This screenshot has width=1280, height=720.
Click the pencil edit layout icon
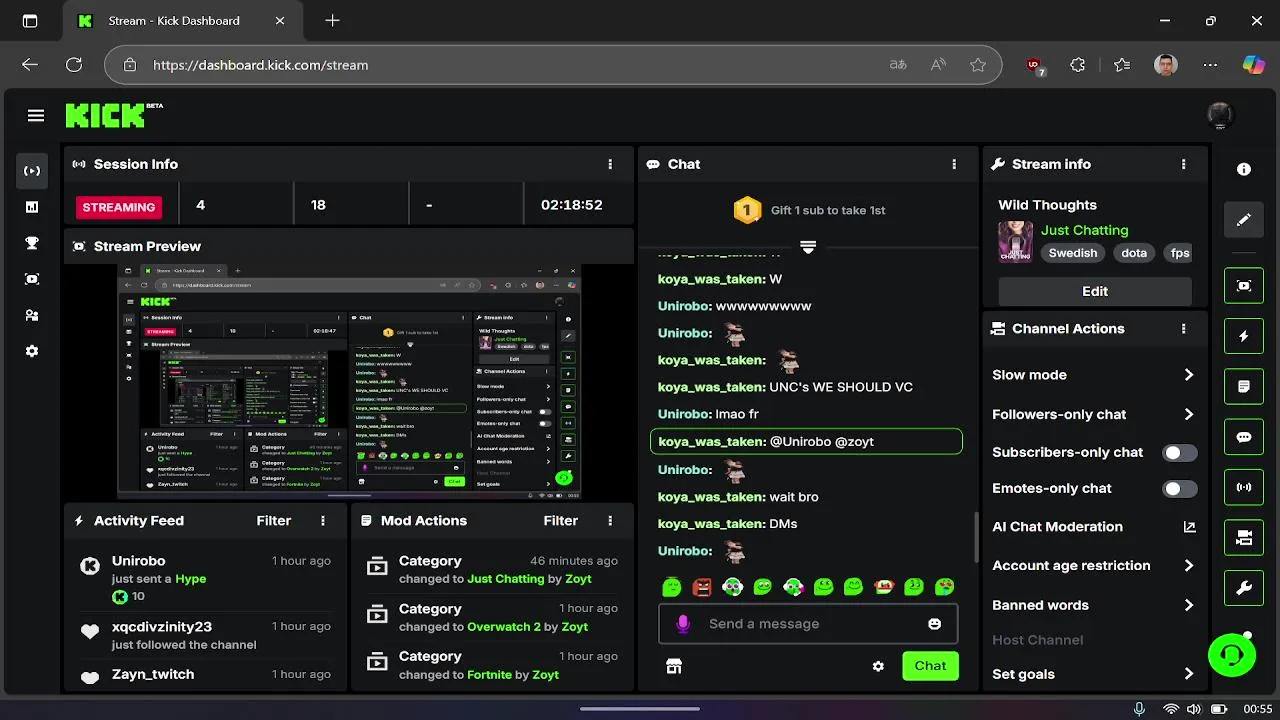point(1244,220)
